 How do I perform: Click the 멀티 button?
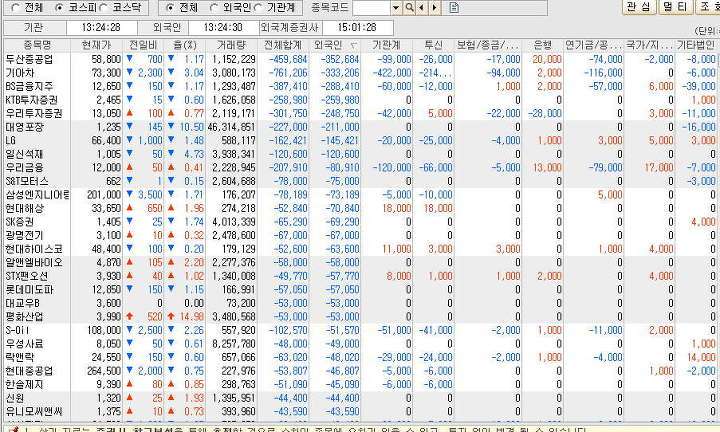[675, 7]
